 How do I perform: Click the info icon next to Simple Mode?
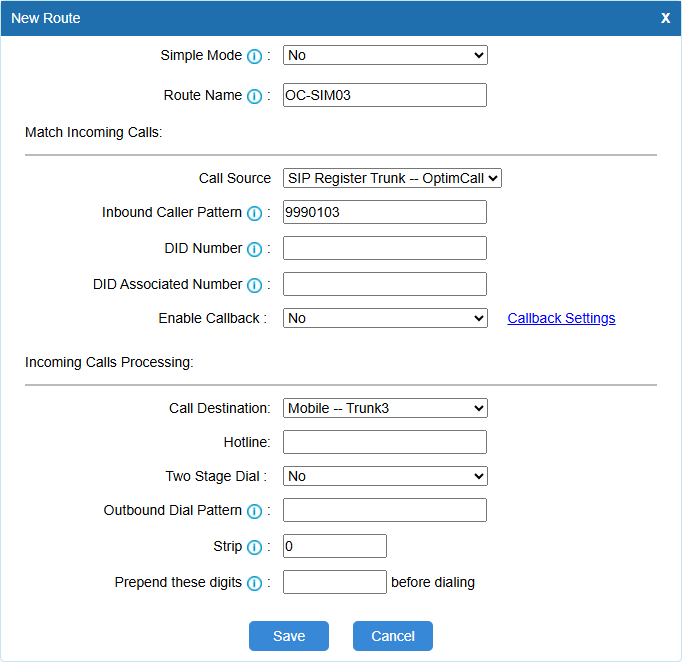click(x=254, y=56)
